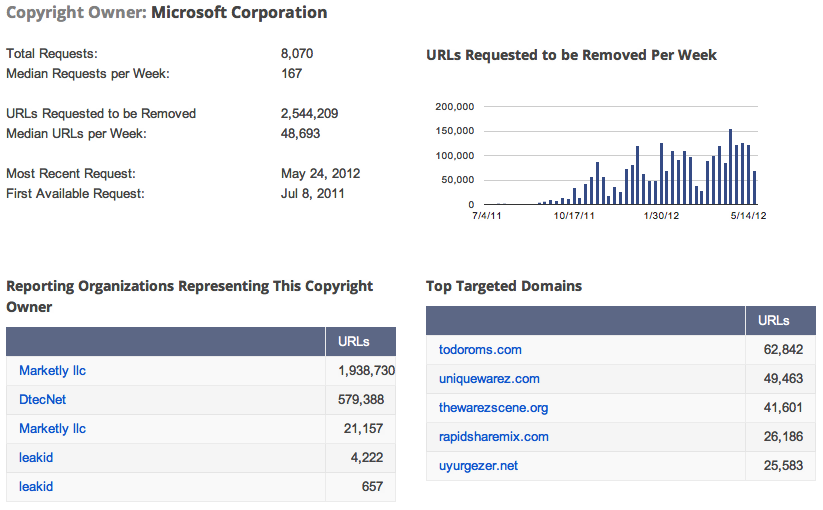Screen dimensions: 823x510
Task: Open the leakid entry with 657 URLs
Action: point(36,487)
